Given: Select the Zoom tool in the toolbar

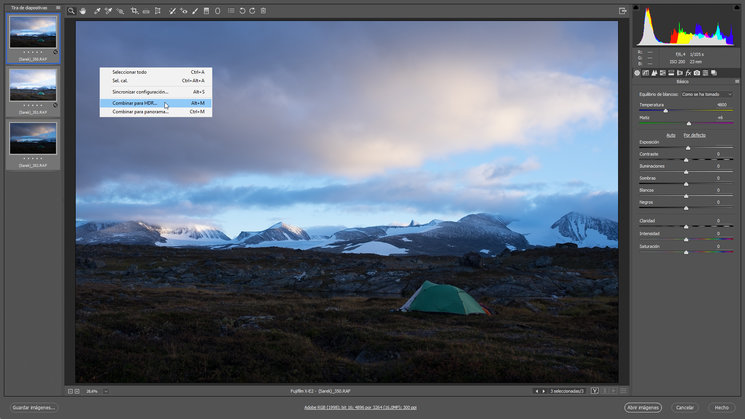Looking at the screenshot, I should click(x=72, y=11).
